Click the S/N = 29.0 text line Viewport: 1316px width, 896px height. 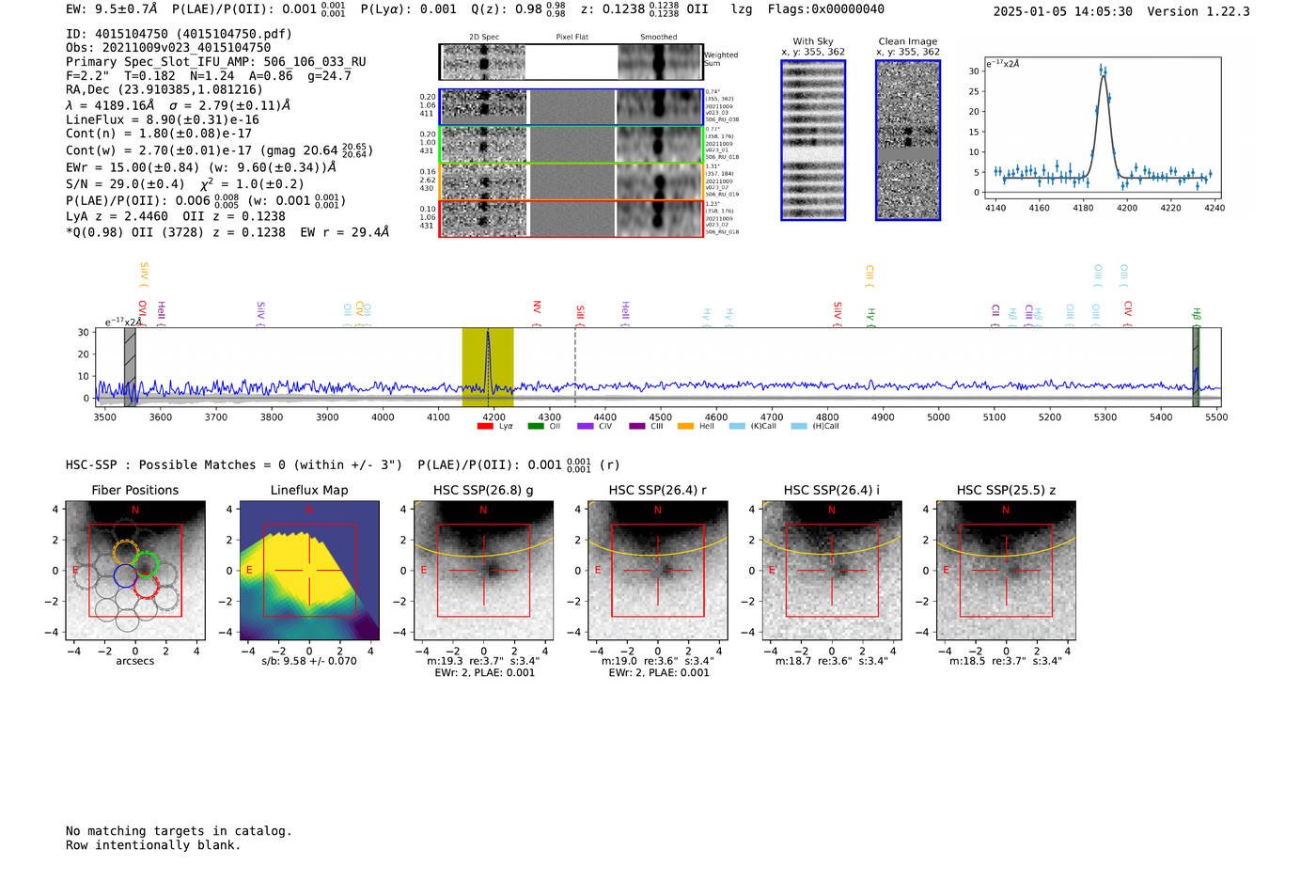(185, 184)
